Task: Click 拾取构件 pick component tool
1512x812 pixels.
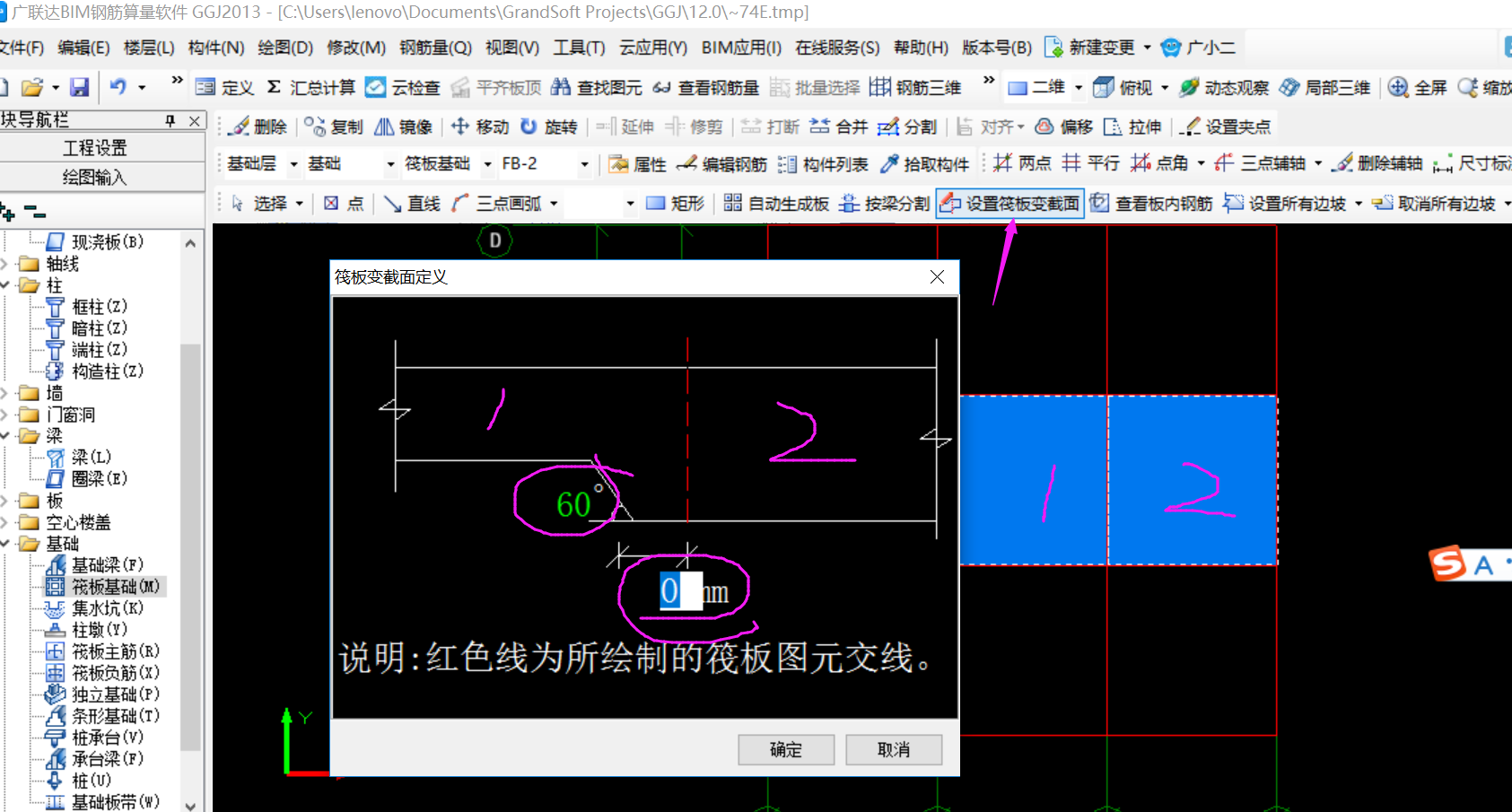Action: point(924,164)
